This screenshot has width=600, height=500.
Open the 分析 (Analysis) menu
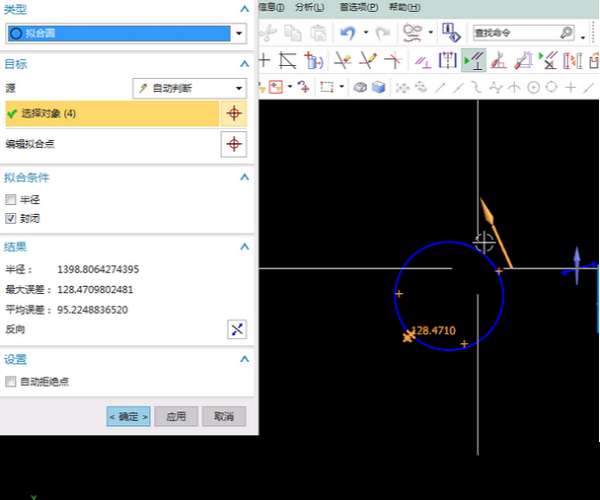[309, 7]
